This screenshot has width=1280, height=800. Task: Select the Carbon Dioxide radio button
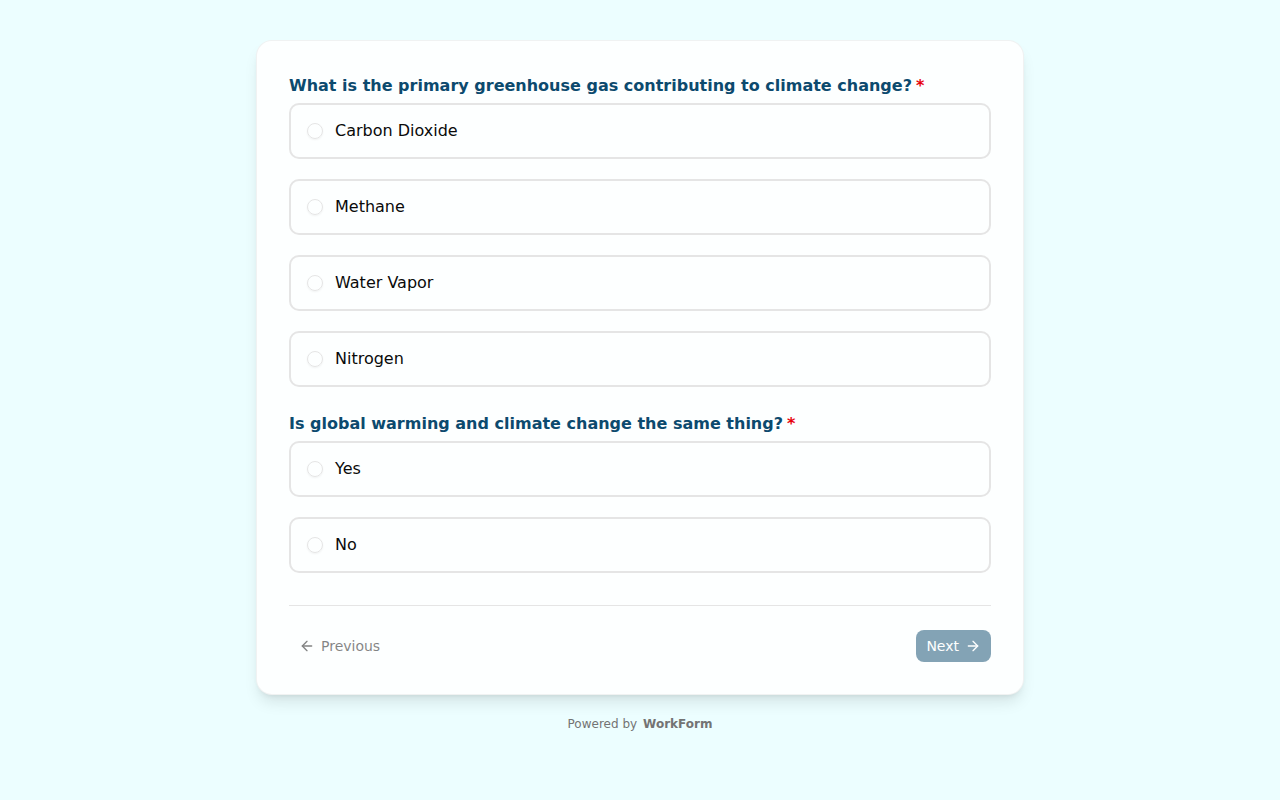(x=315, y=131)
